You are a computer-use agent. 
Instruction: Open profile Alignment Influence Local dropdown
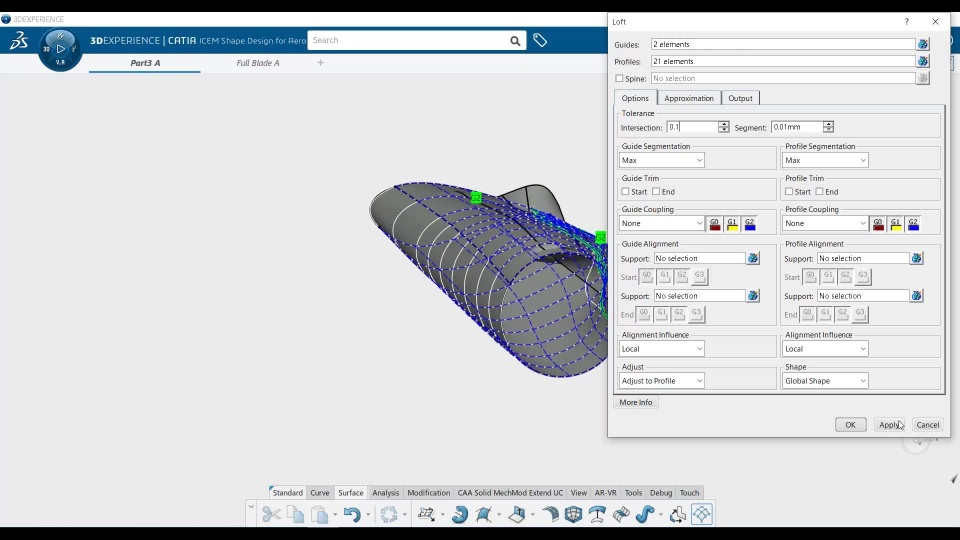coord(825,349)
